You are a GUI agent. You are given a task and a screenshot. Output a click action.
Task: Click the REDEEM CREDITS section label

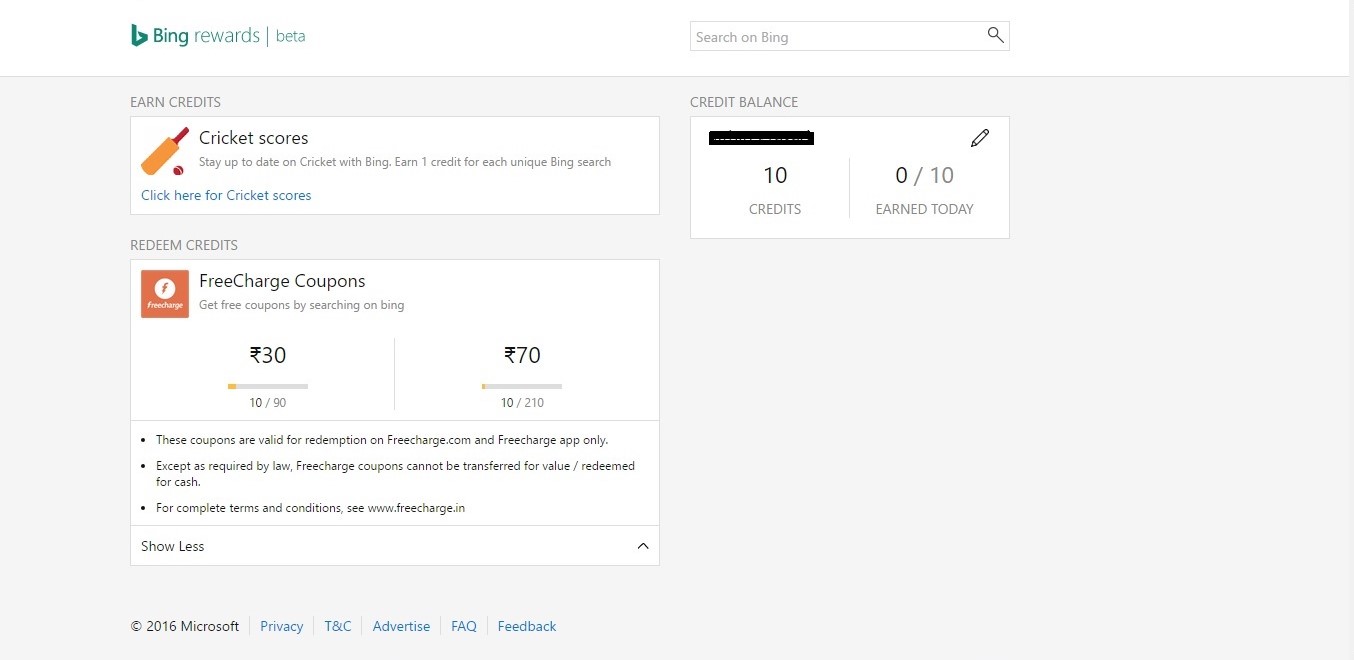[184, 245]
